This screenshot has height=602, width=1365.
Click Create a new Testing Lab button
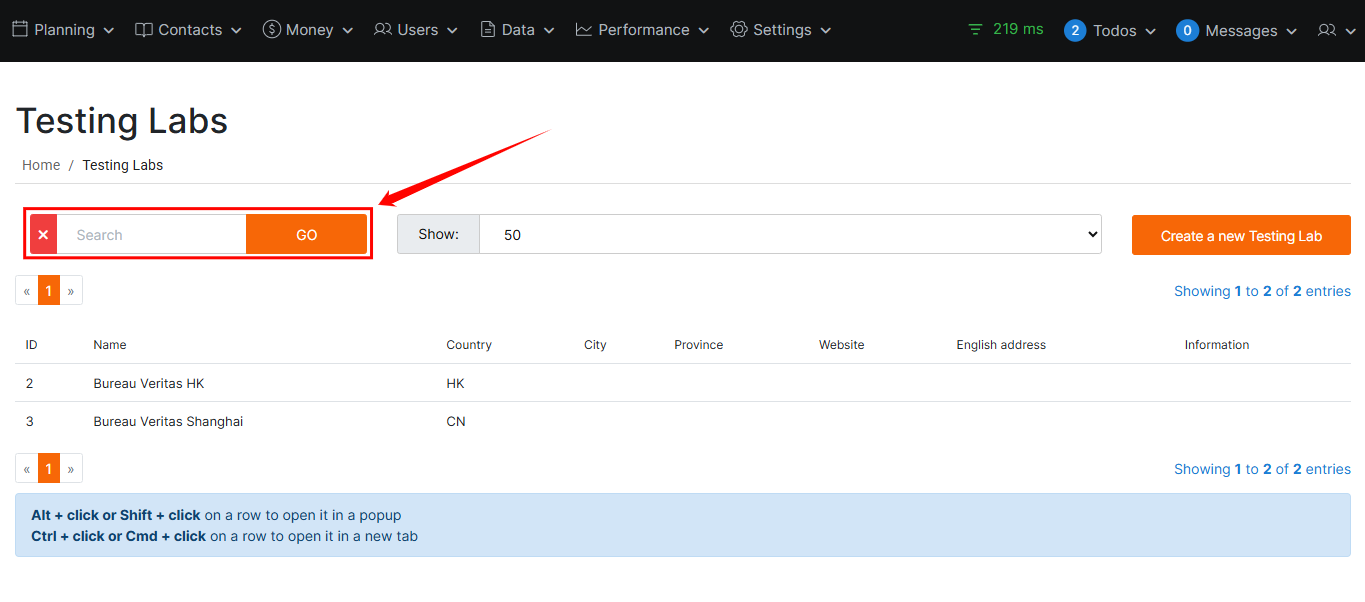click(x=1241, y=236)
